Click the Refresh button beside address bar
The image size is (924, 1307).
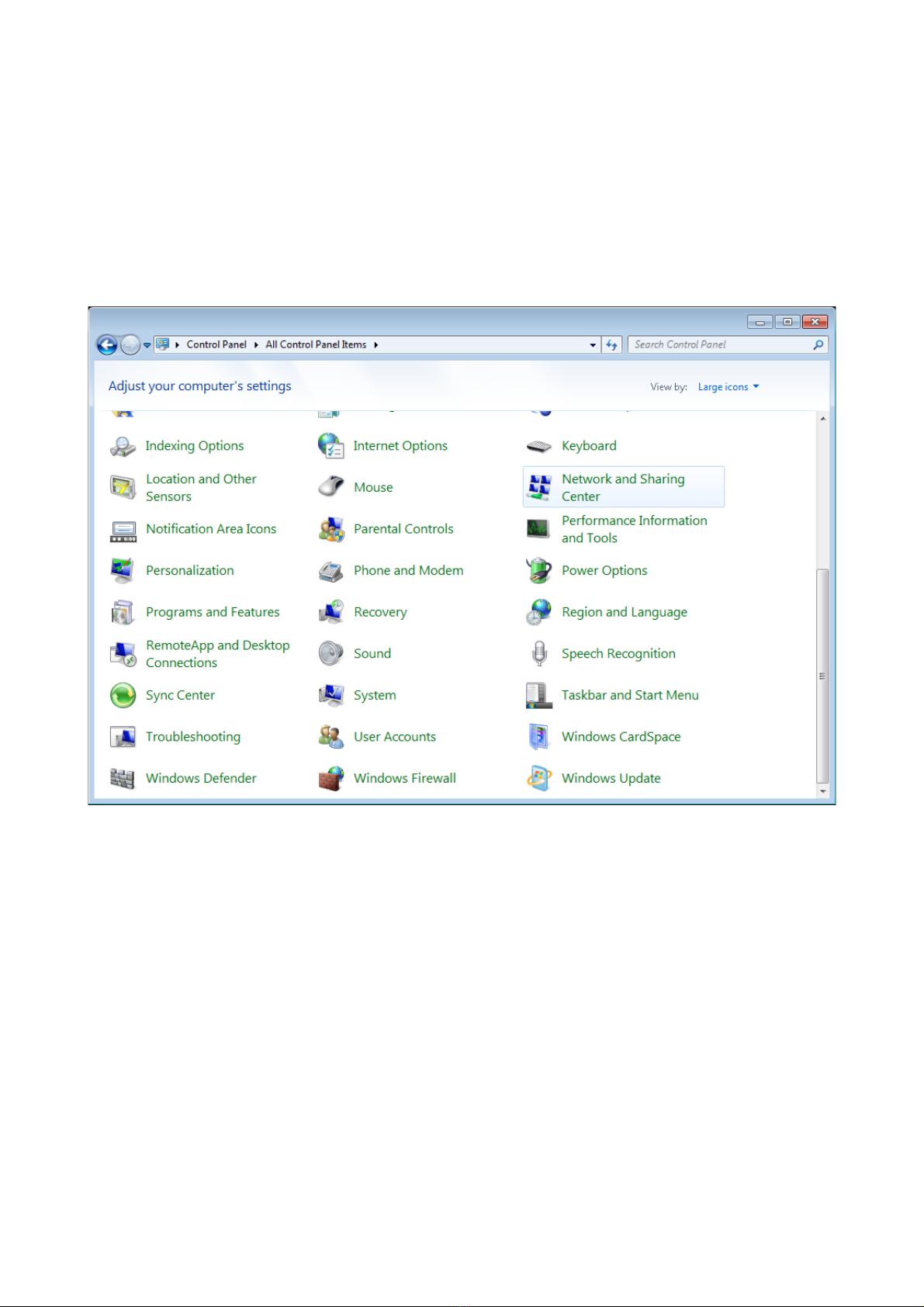pyautogui.click(x=612, y=345)
